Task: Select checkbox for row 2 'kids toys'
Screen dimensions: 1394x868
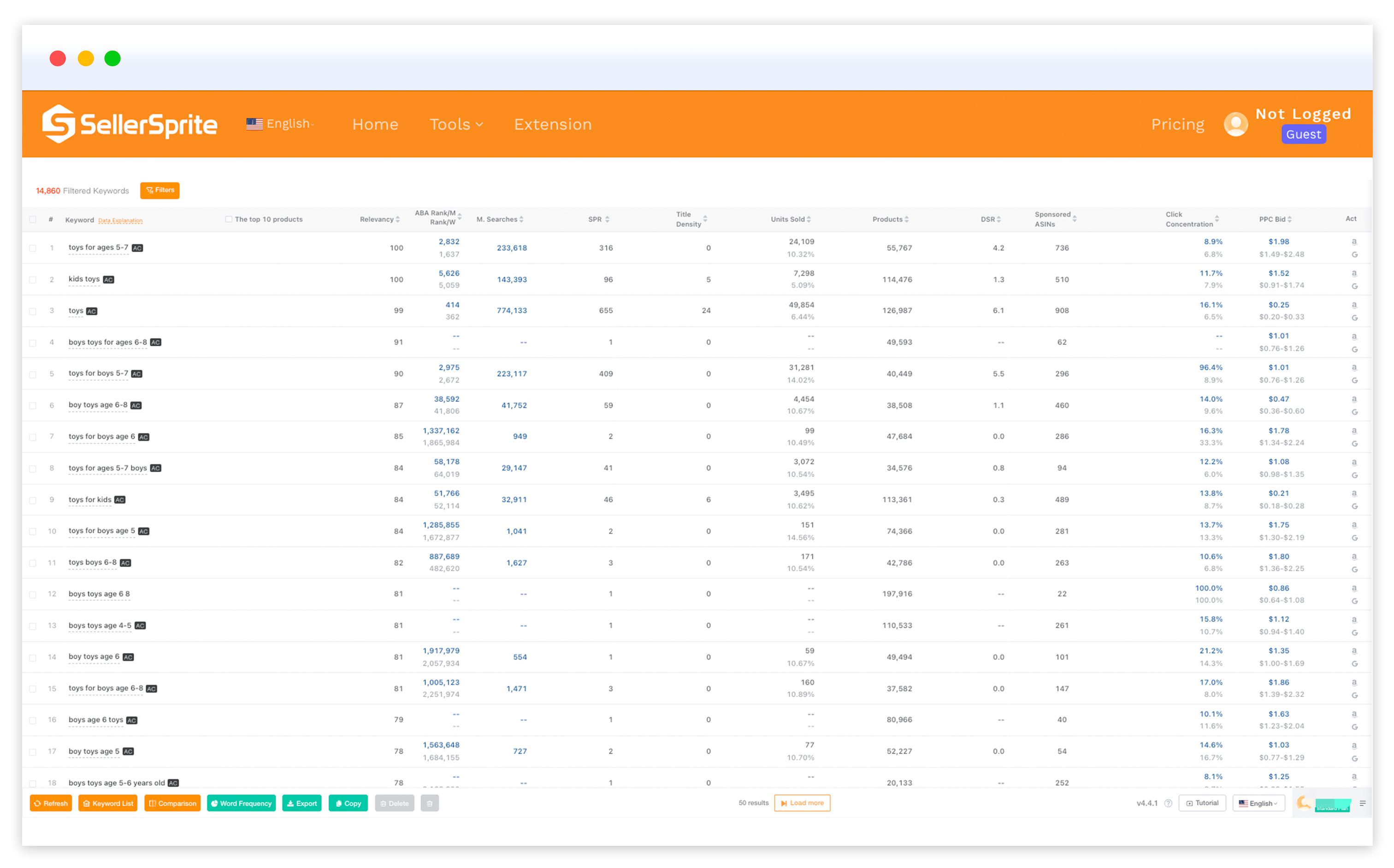Action: (x=33, y=279)
